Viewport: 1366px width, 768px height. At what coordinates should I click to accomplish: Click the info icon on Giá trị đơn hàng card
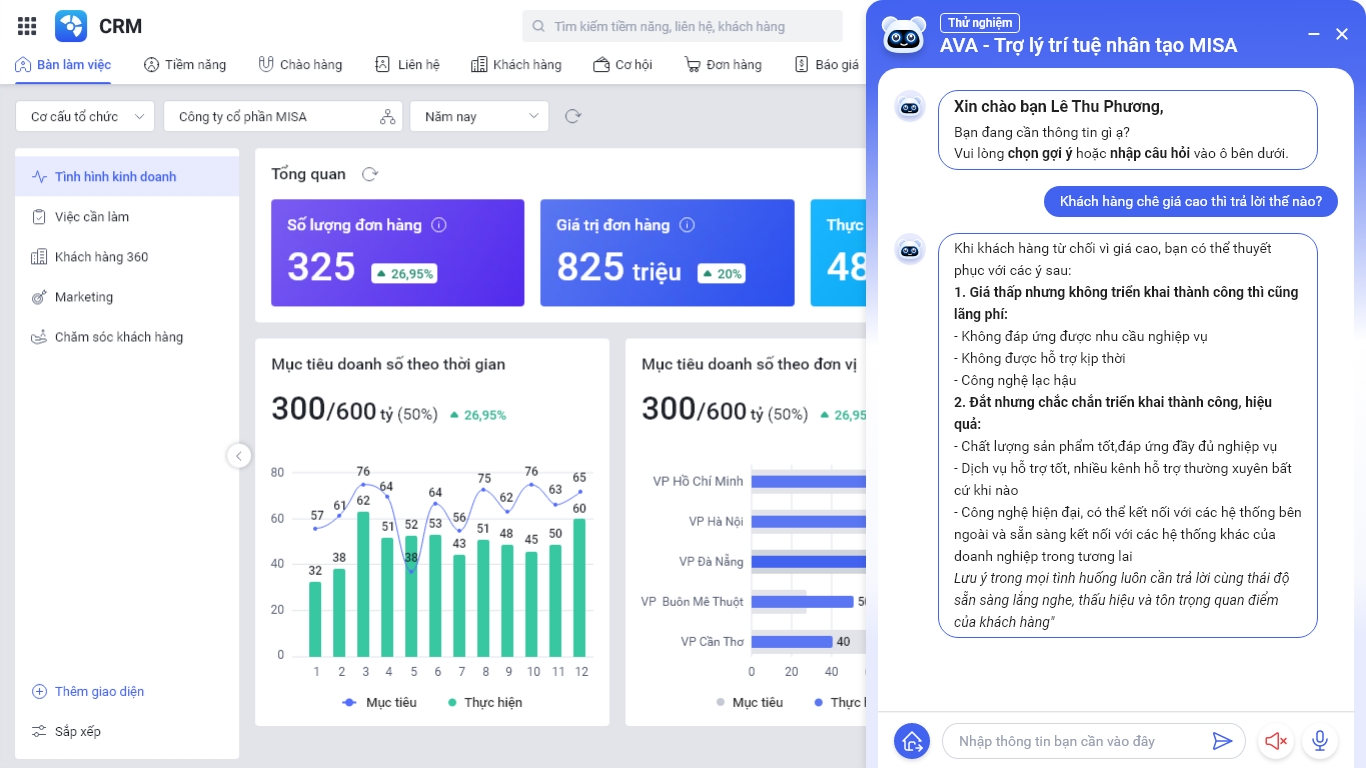687,225
